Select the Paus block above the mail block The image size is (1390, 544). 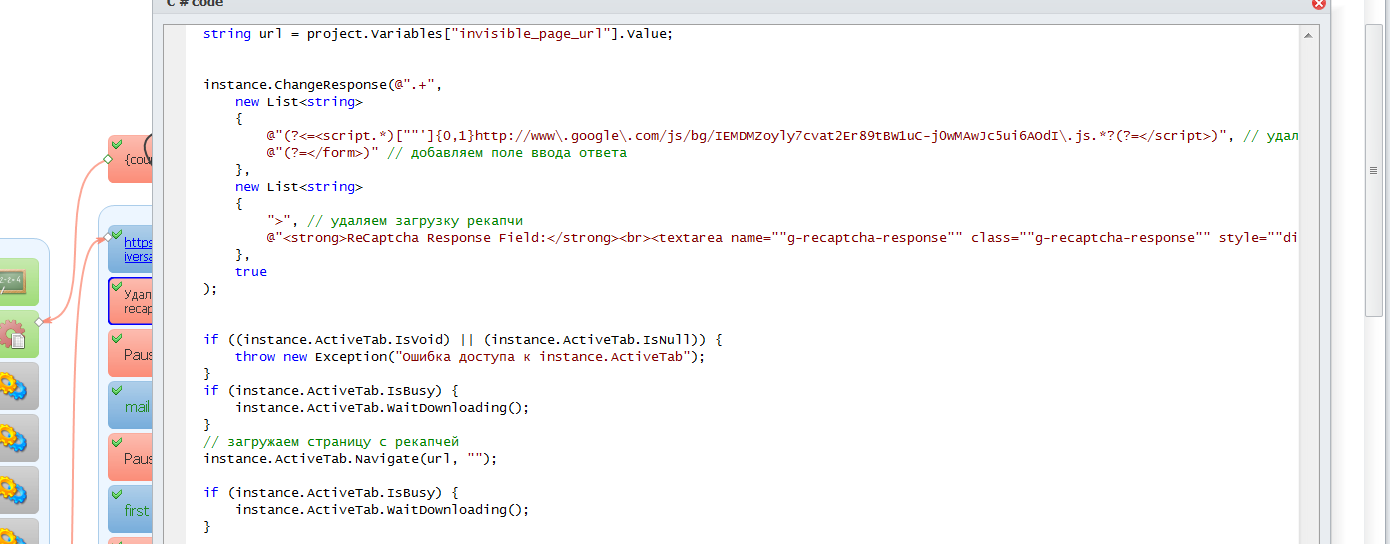point(130,353)
